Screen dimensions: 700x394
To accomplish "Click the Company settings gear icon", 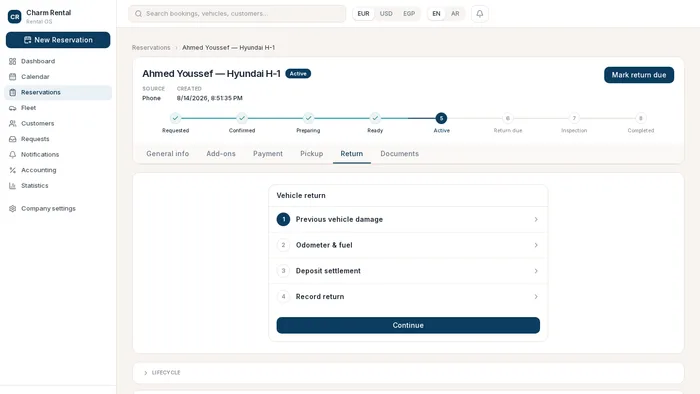I will point(12,208).
